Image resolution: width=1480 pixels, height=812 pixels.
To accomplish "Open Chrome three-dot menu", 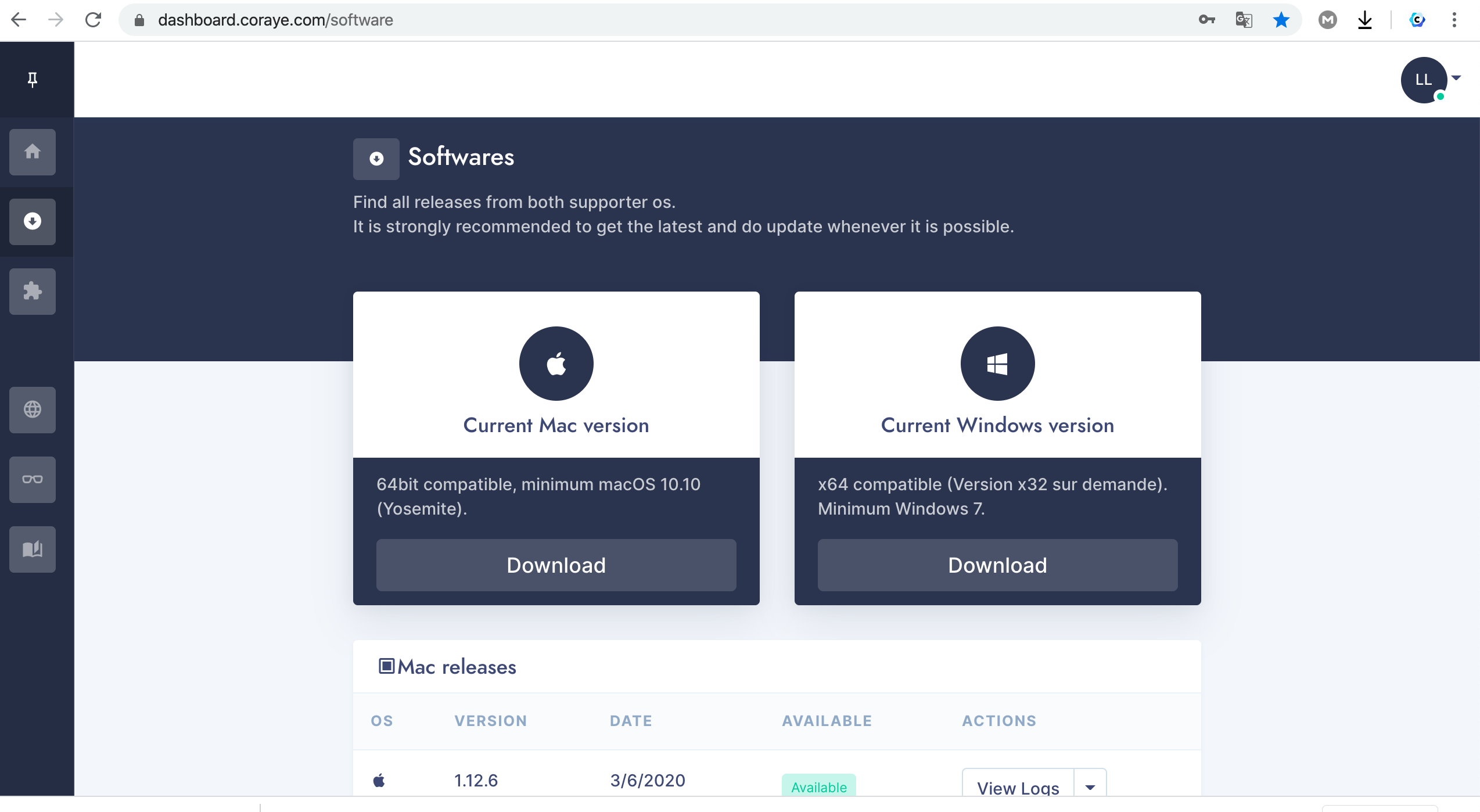I will point(1454,20).
